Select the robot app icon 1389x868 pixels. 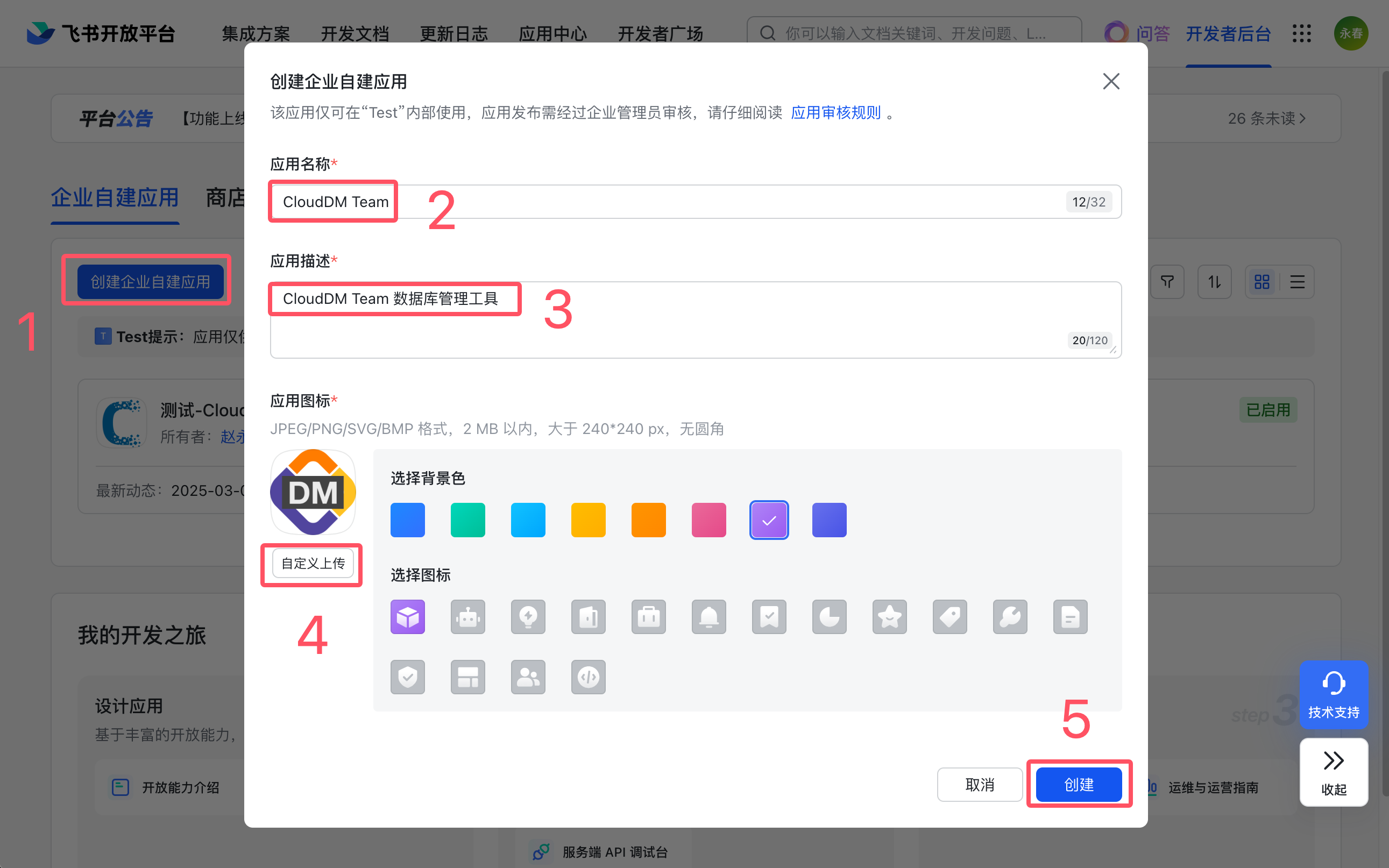coord(467,617)
